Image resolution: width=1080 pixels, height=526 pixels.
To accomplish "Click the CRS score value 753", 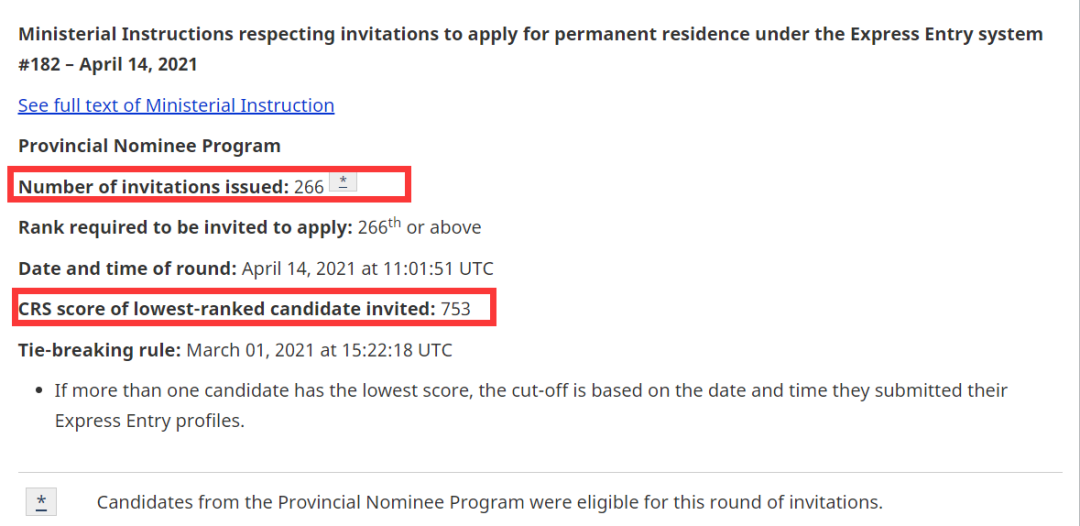I will 456,309.
